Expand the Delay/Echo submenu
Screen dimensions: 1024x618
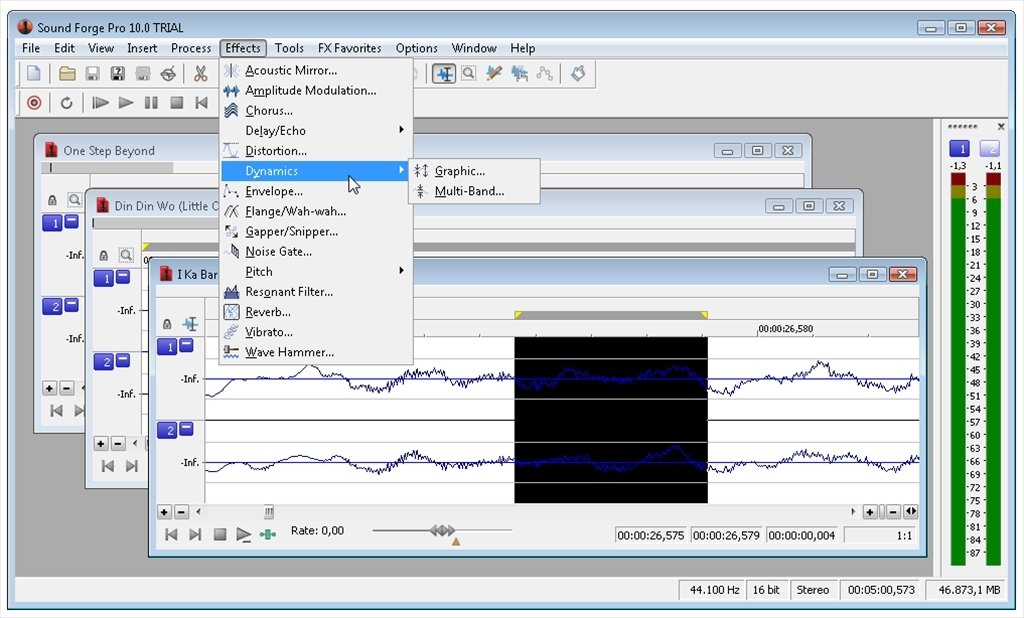317,131
